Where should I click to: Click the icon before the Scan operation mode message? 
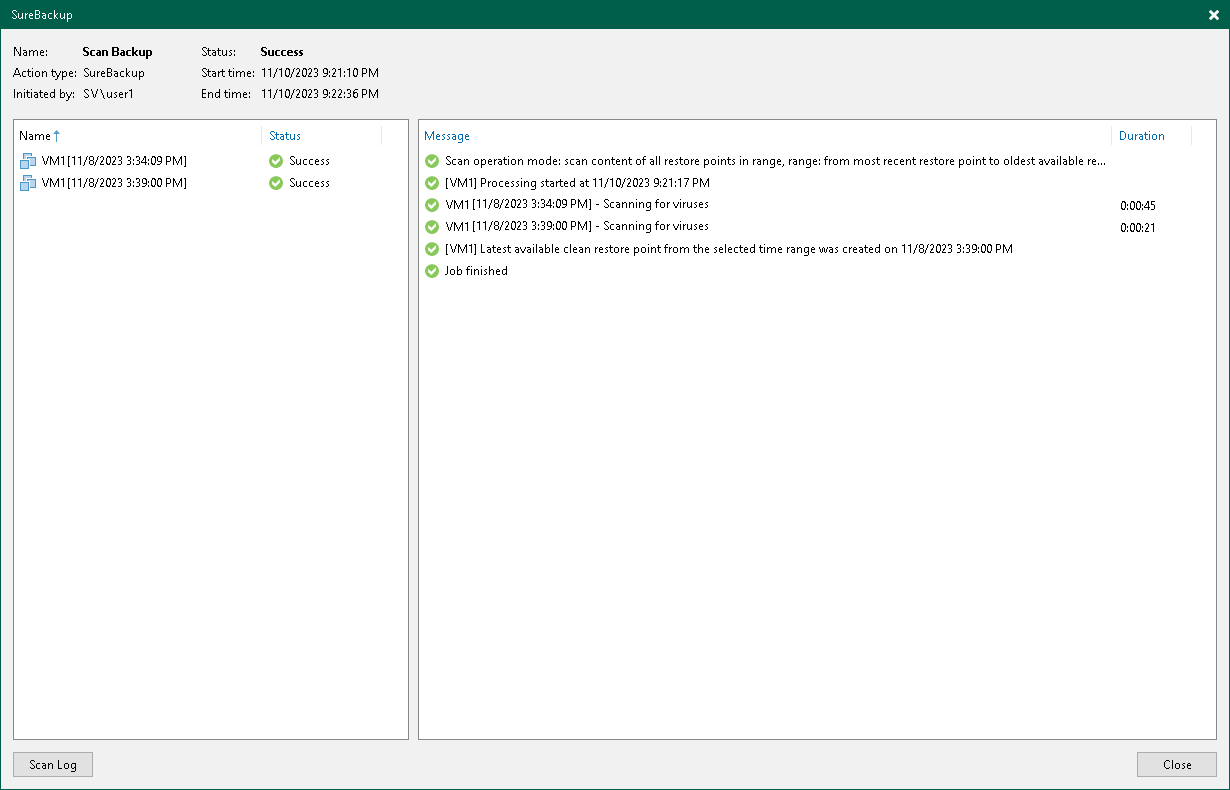pyautogui.click(x=431, y=160)
